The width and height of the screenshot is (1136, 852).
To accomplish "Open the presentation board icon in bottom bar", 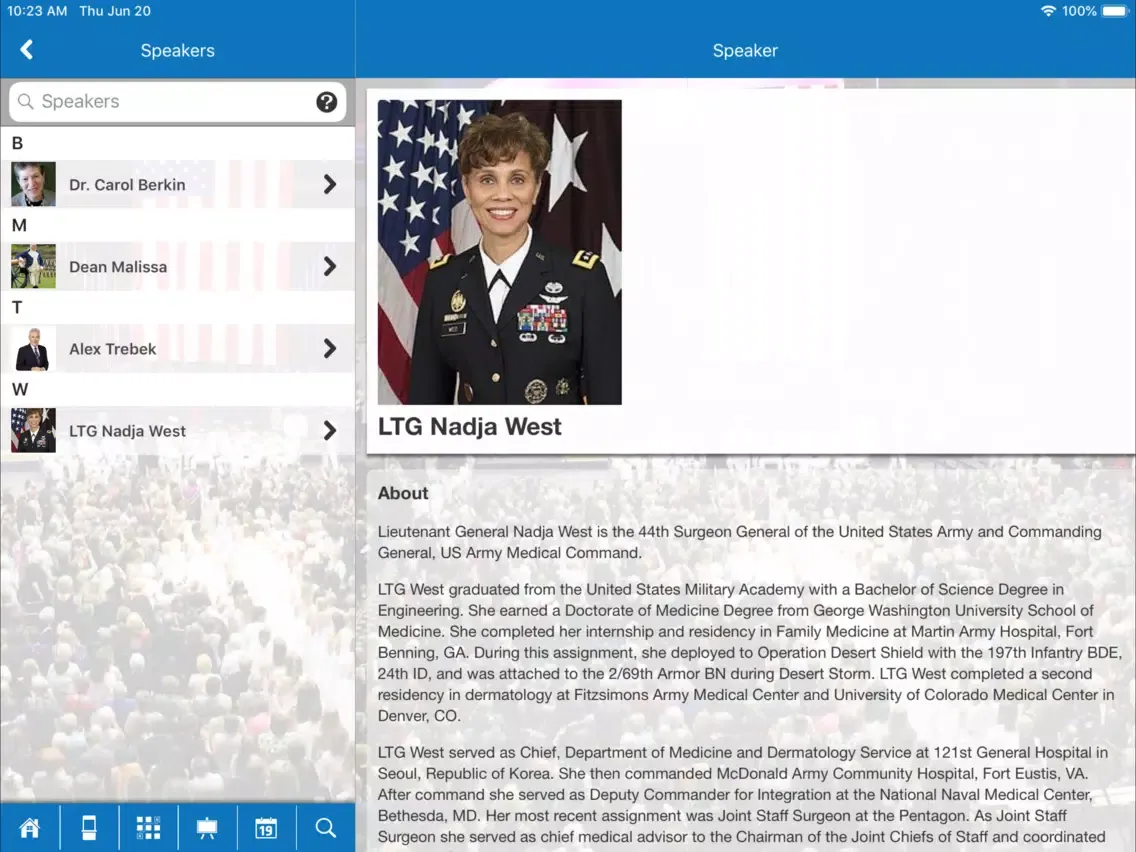I will pyautogui.click(x=207, y=827).
